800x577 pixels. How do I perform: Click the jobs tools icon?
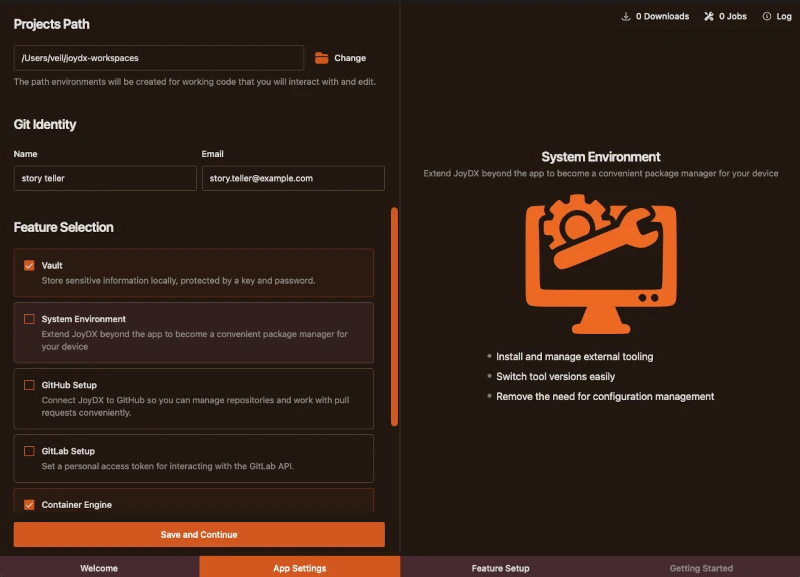709,16
